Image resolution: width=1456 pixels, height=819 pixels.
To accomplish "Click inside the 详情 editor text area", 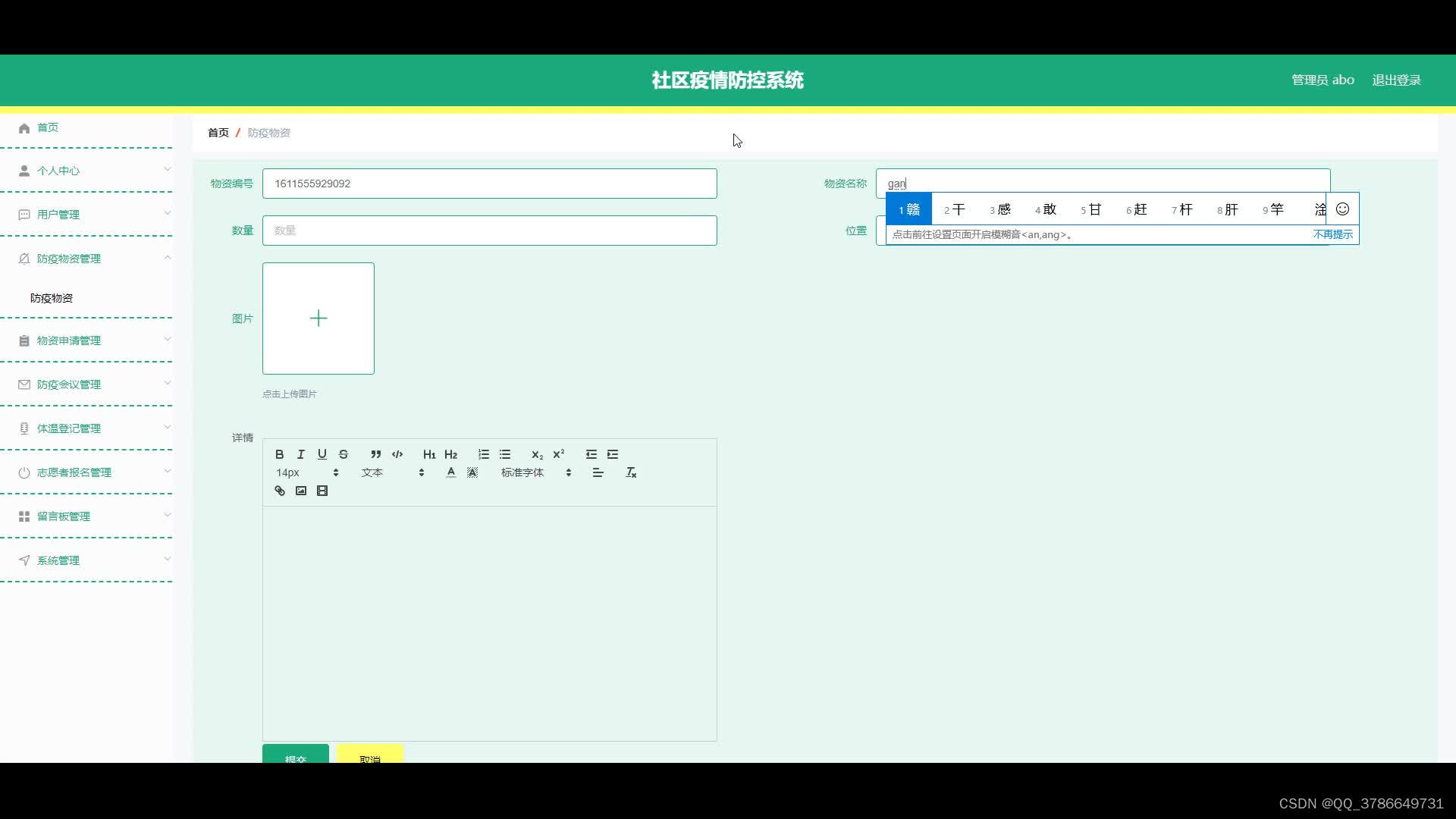I will coord(490,623).
